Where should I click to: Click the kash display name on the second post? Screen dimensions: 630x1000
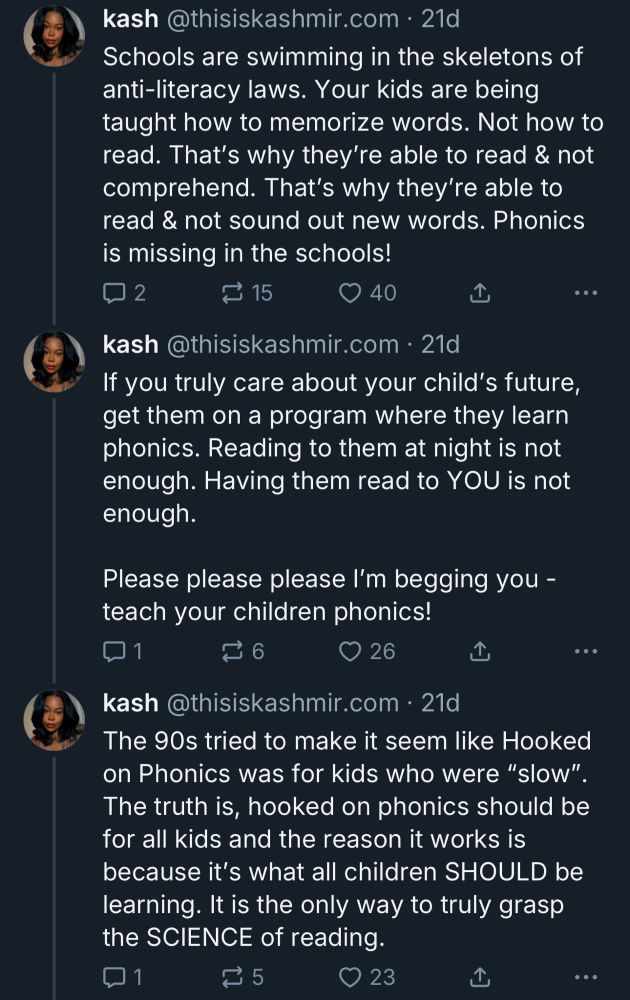[130, 345]
